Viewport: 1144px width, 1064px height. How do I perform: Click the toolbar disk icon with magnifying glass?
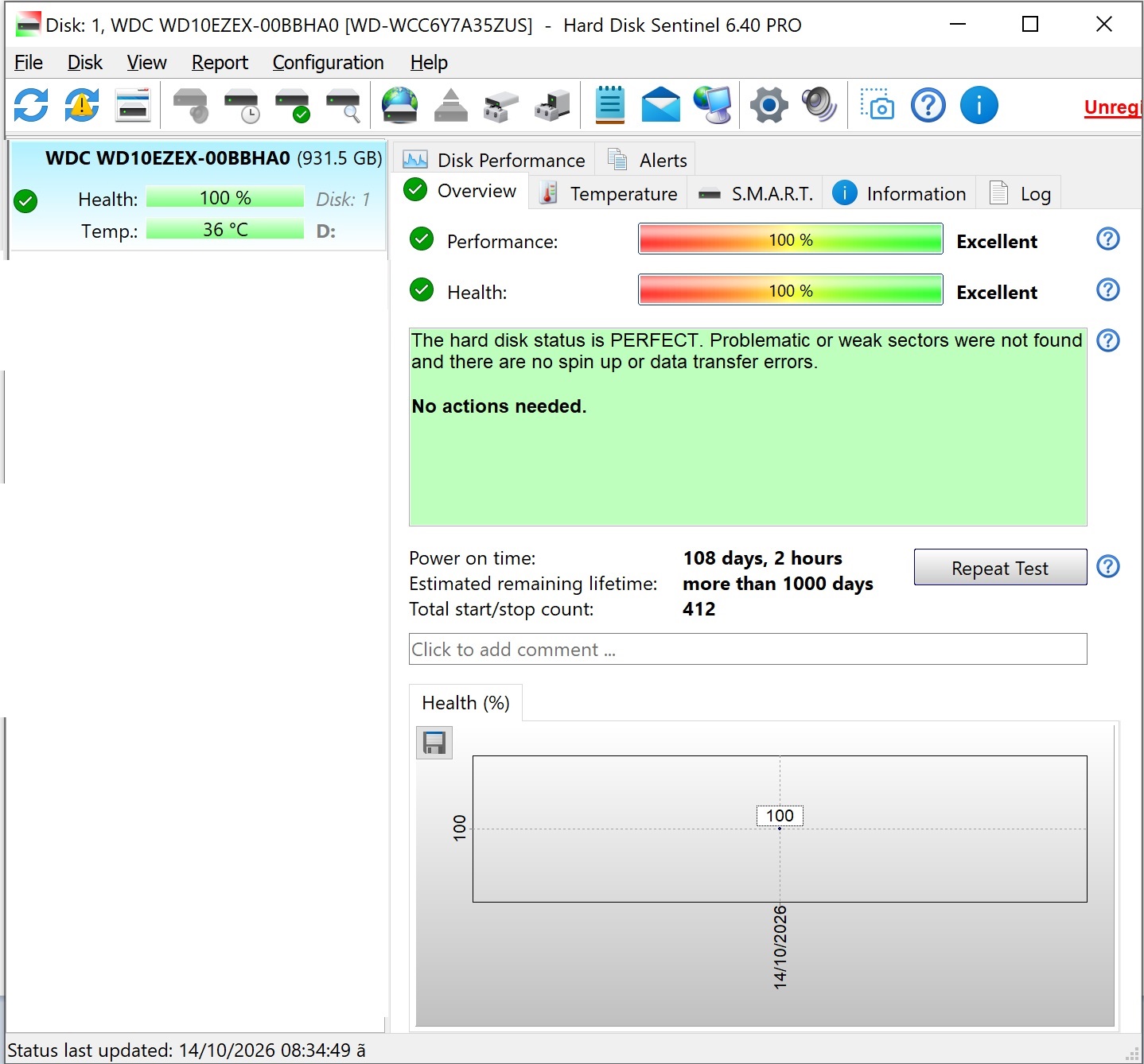point(343,106)
